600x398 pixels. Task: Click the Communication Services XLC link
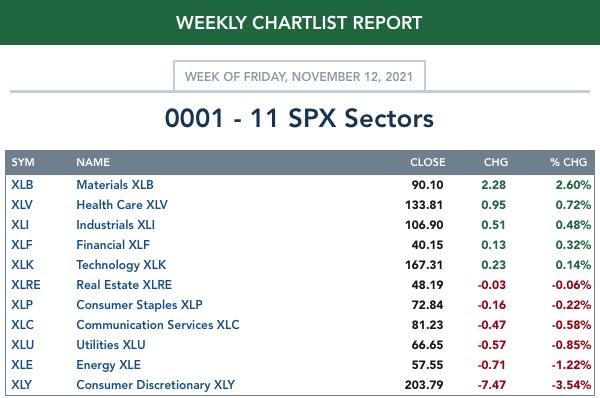pyautogui.click(x=158, y=325)
